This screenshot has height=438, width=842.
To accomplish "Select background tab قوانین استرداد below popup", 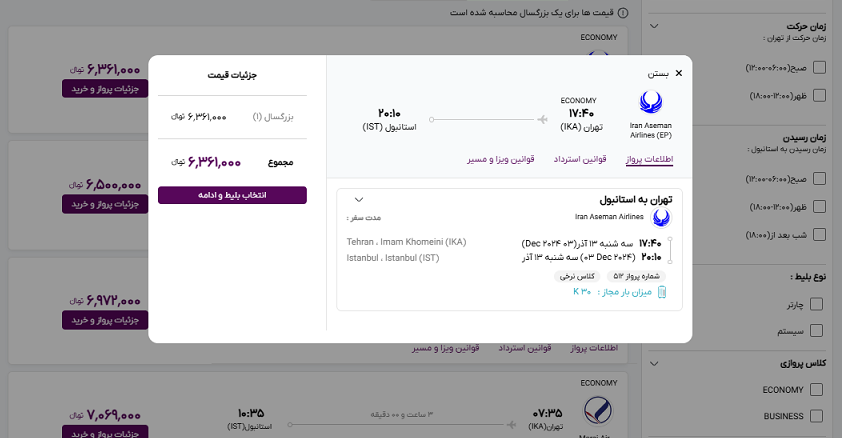I will pos(525,348).
